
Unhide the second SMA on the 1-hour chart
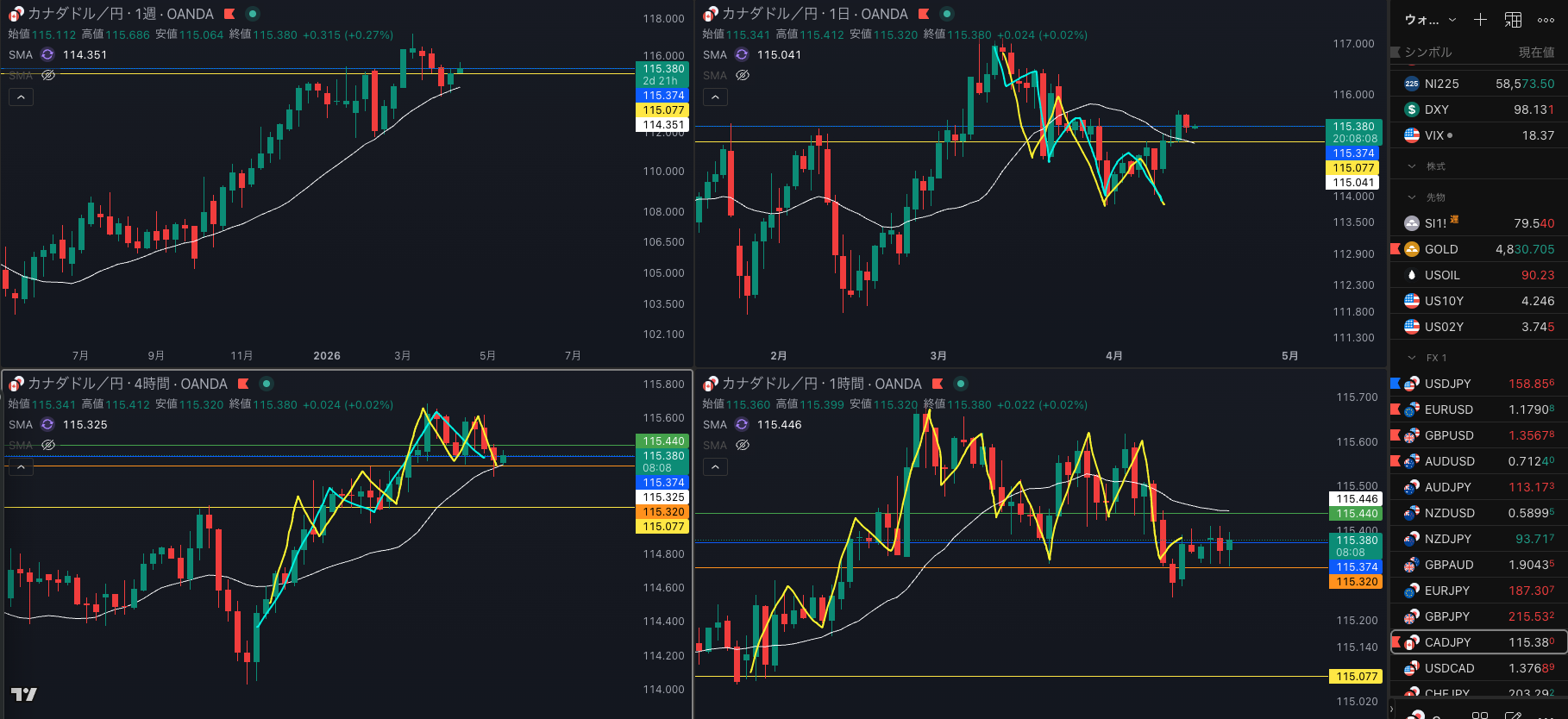pos(743,445)
